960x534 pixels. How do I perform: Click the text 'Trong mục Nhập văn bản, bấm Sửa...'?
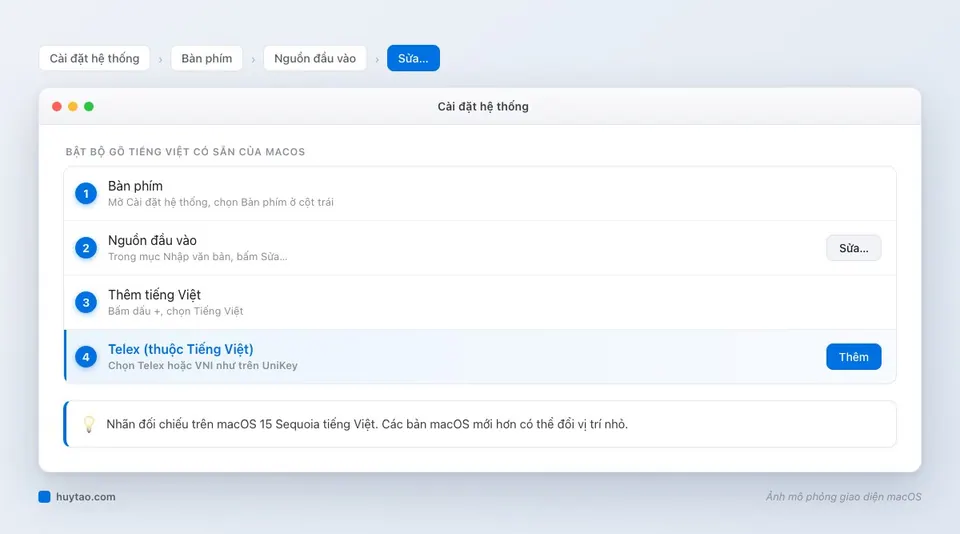(198, 257)
